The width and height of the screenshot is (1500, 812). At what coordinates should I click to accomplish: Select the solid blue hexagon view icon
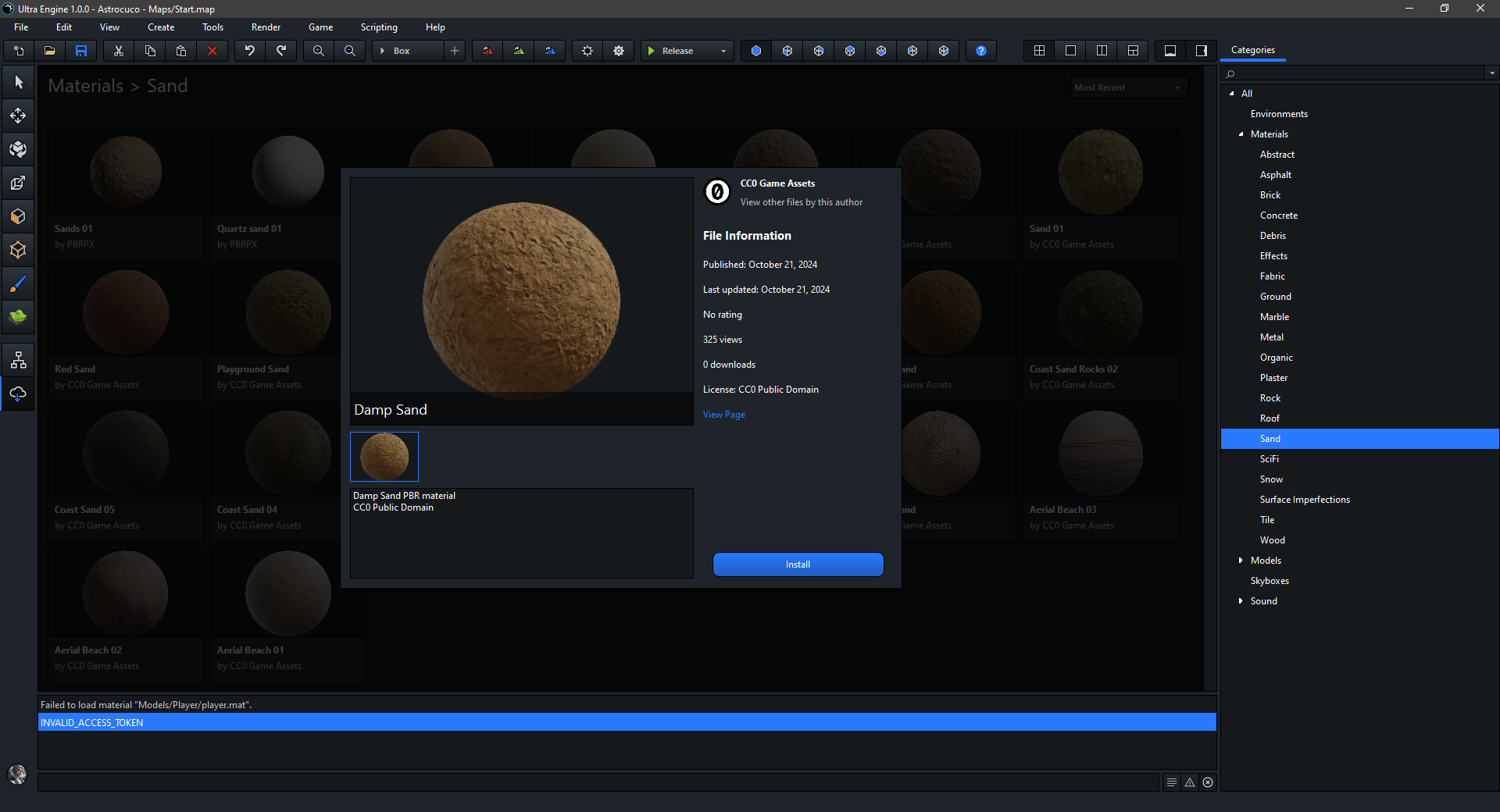tap(756, 51)
